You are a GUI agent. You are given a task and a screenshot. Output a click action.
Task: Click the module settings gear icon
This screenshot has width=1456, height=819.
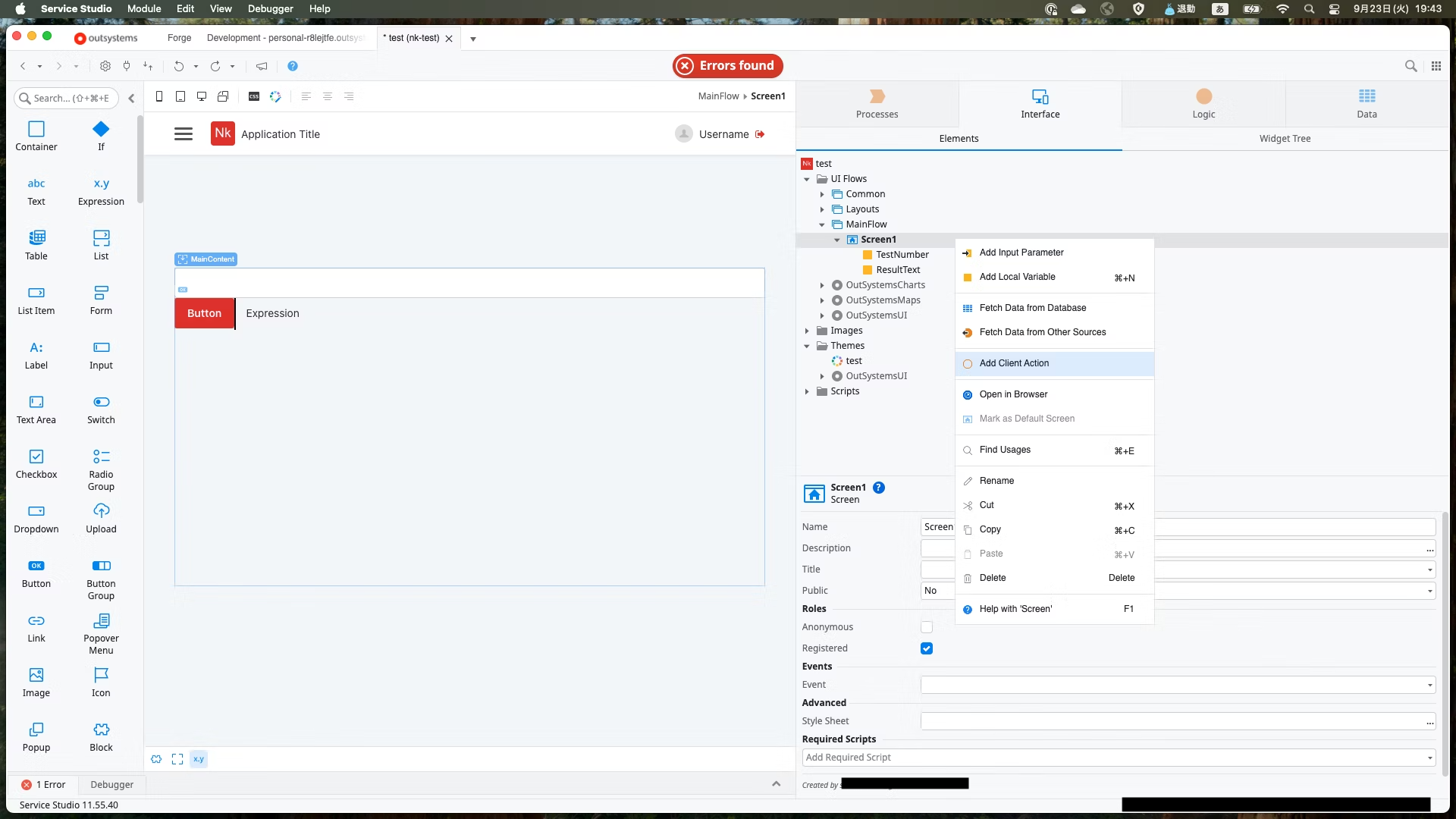tap(105, 66)
